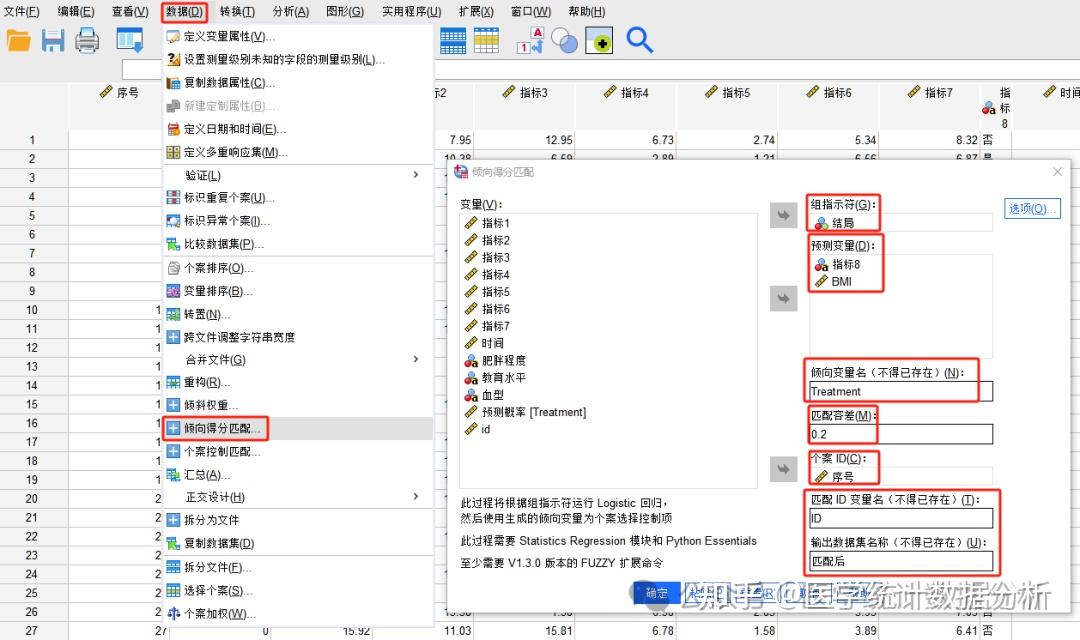1080x640 pixels.
Task: Open the 选项(O) dialog
Action: click(x=1031, y=208)
